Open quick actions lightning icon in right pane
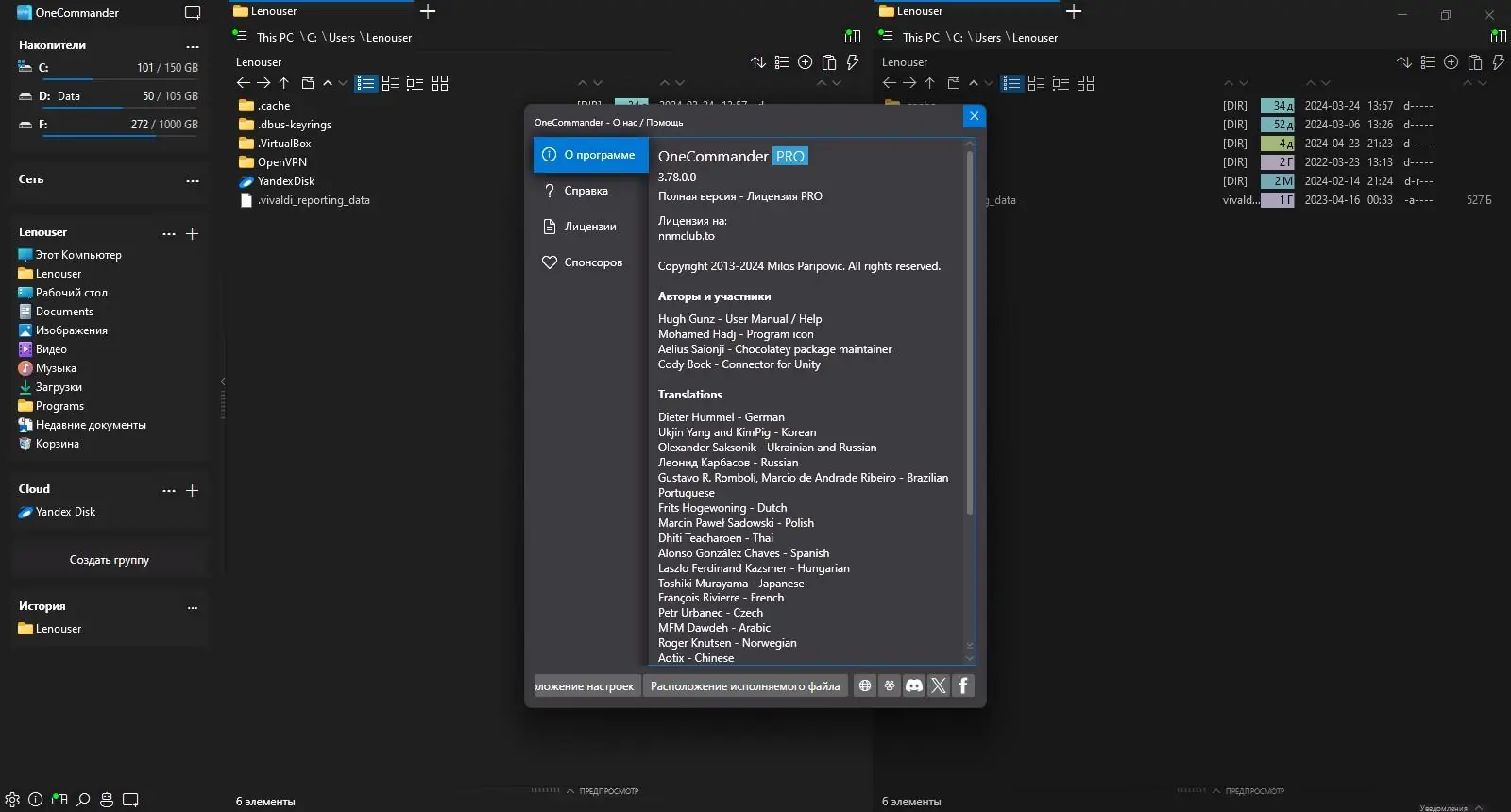Viewport: 1511px width, 812px height. [1499, 62]
